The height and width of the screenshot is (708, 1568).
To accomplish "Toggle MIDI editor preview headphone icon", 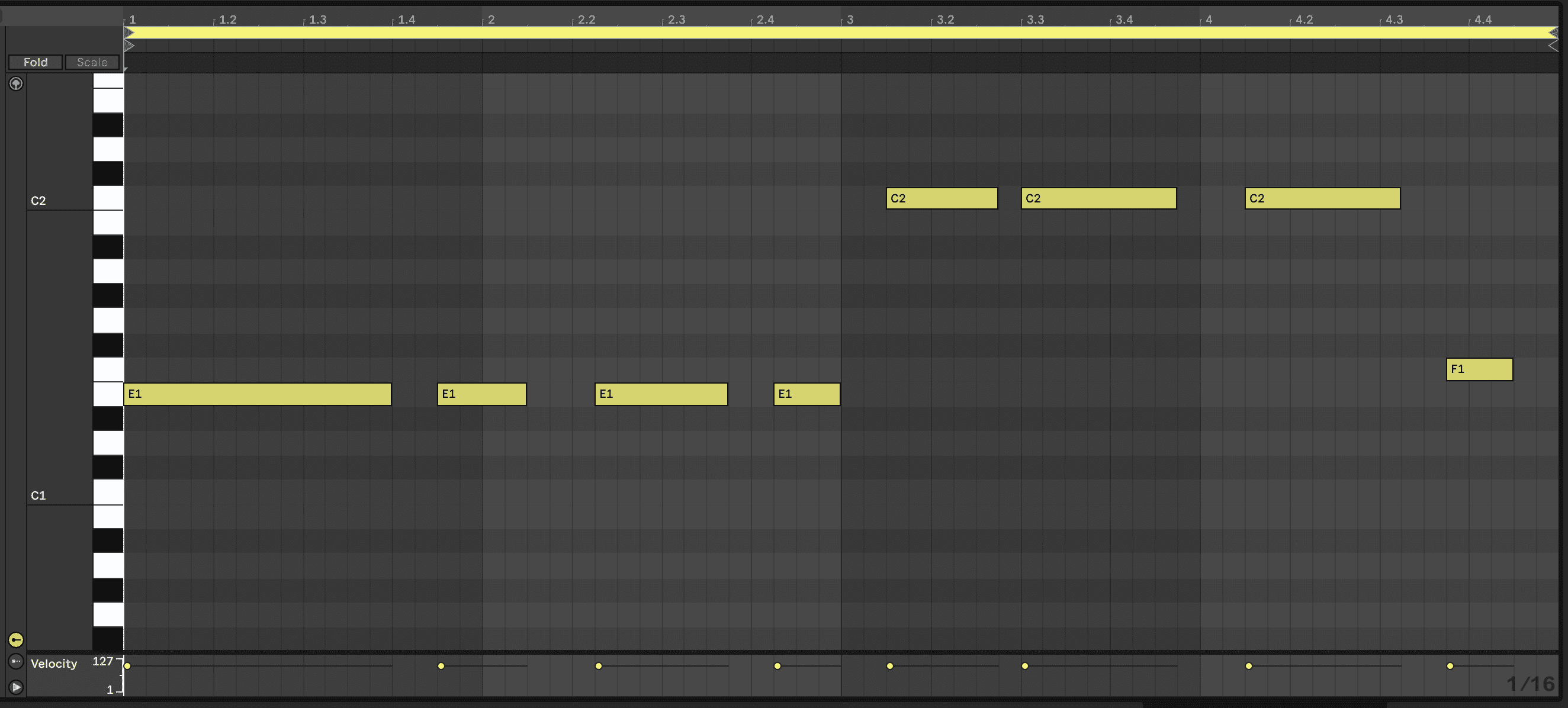I will [16, 83].
